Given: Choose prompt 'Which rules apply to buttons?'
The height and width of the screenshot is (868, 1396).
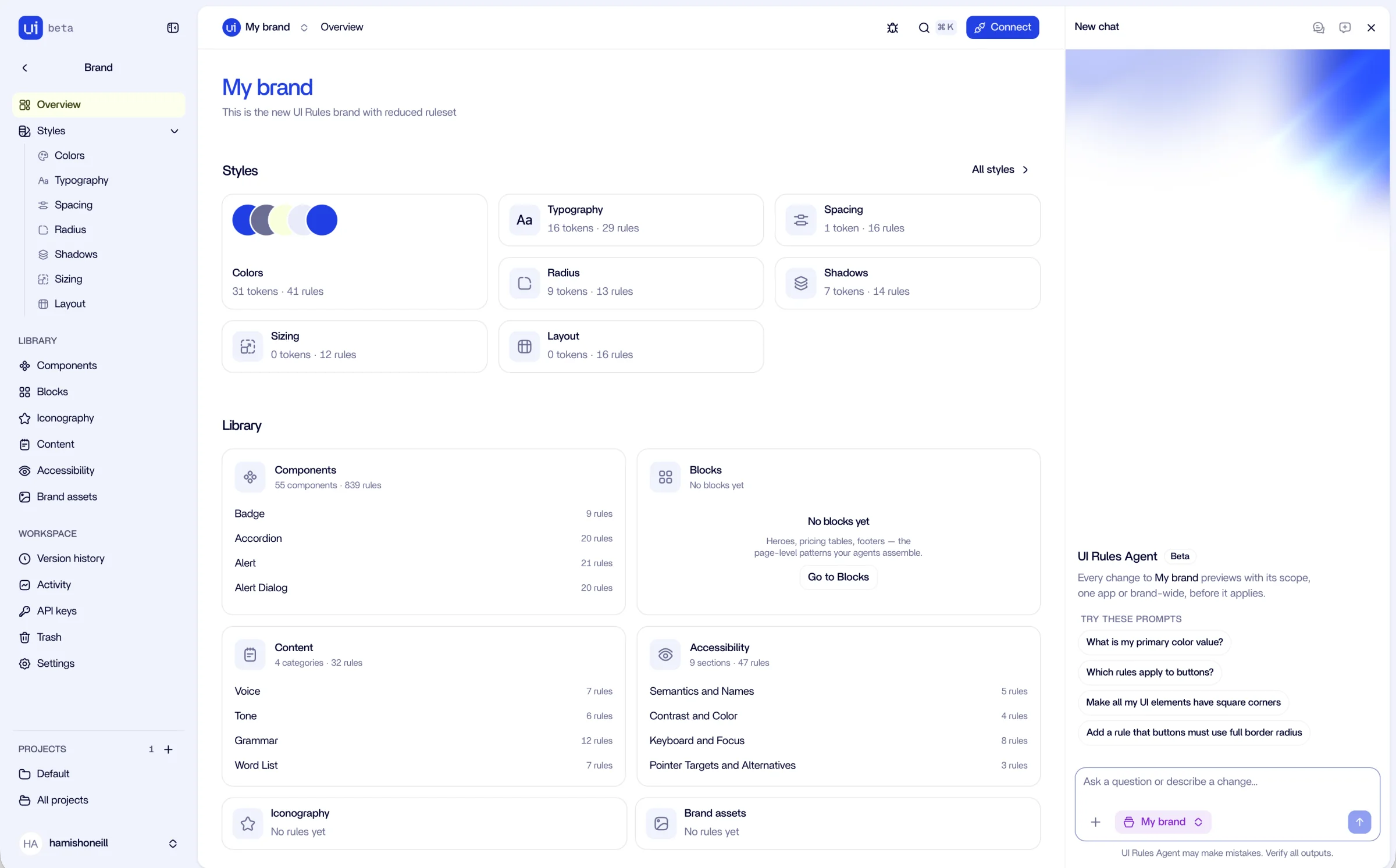Looking at the screenshot, I should (1149, 672).
